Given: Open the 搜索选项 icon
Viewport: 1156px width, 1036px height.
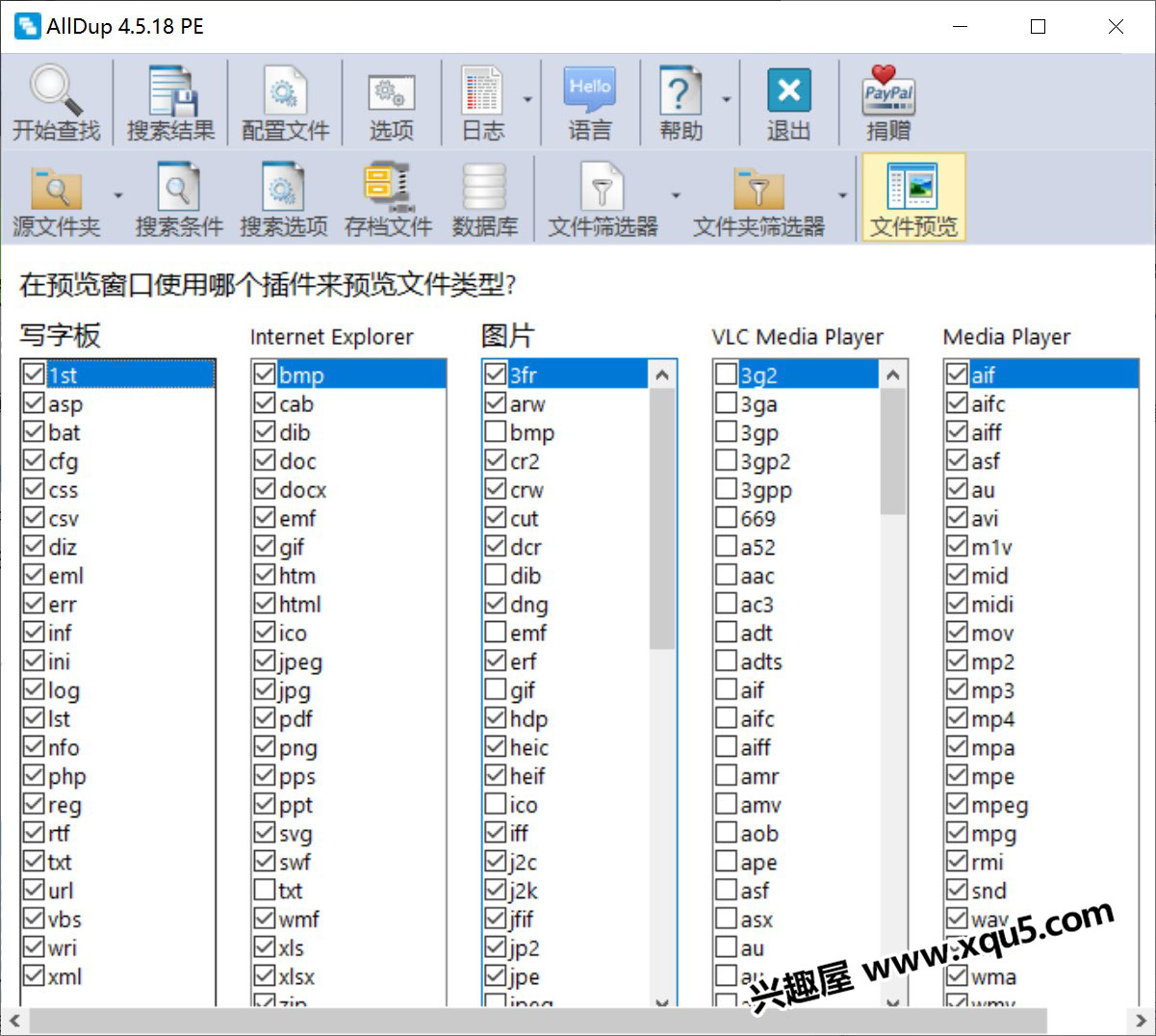Looking at the screenshot, I should coord(283,187).
